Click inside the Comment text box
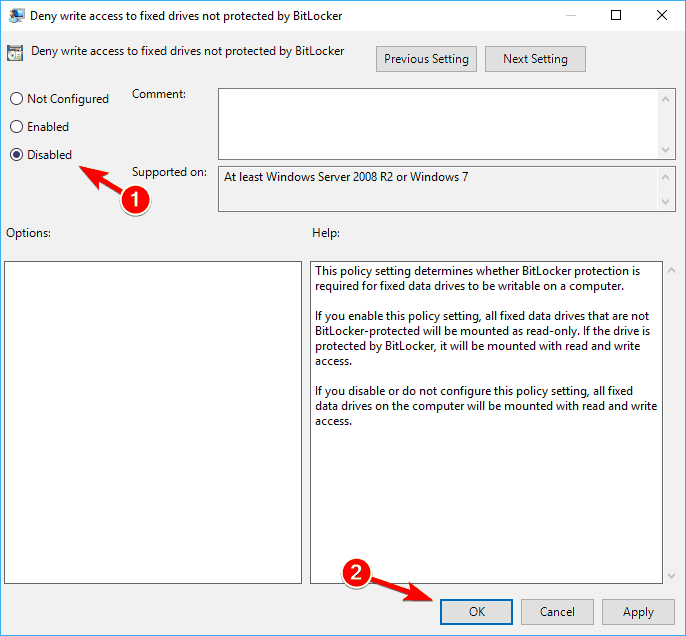 (438, 122)
